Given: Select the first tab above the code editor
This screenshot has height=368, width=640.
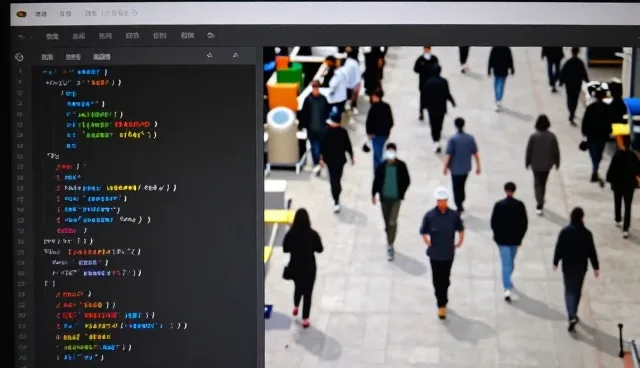Looking at the screenshot, I should (x=47, y=57).
